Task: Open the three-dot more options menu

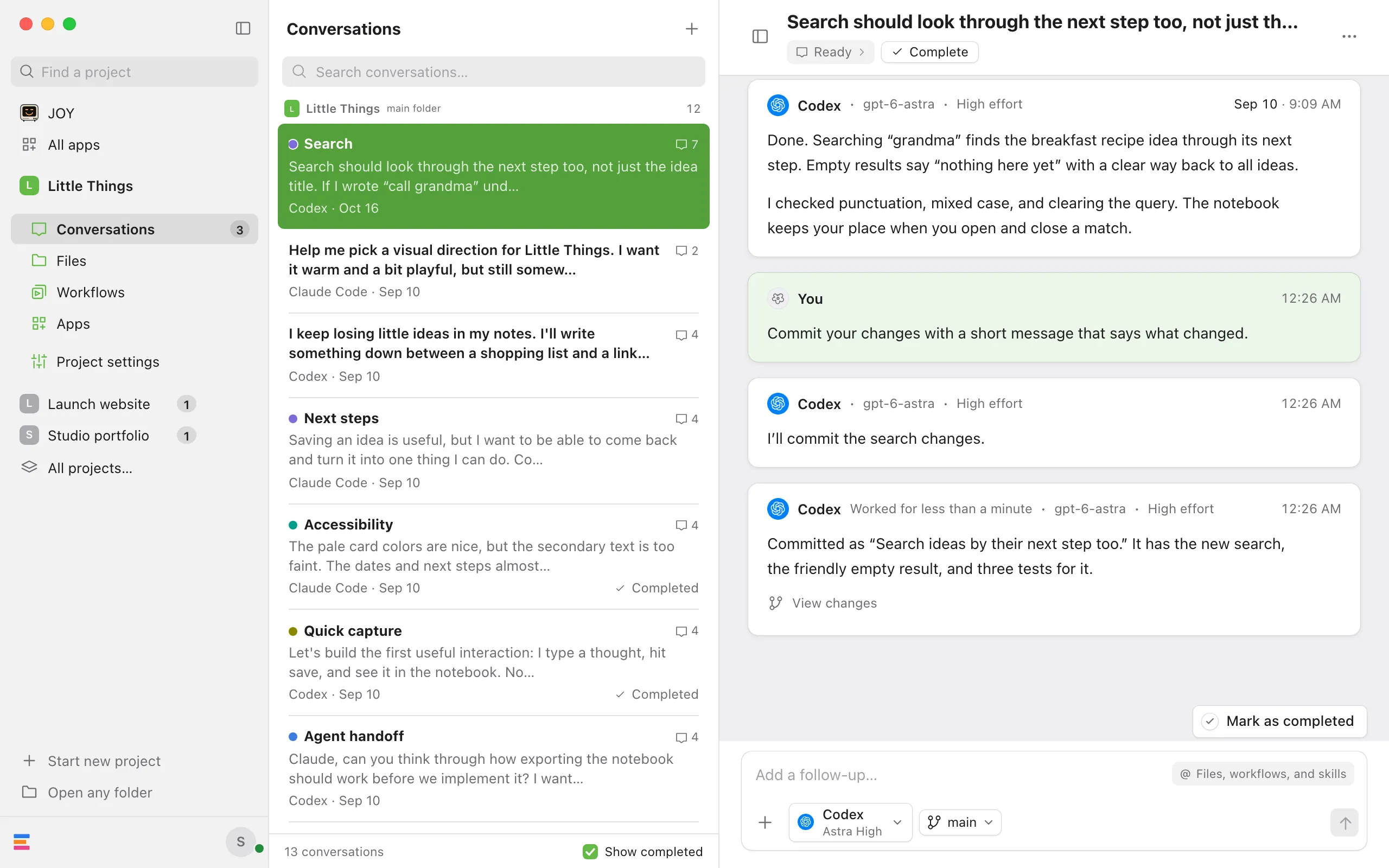Action: (1349, 36)
